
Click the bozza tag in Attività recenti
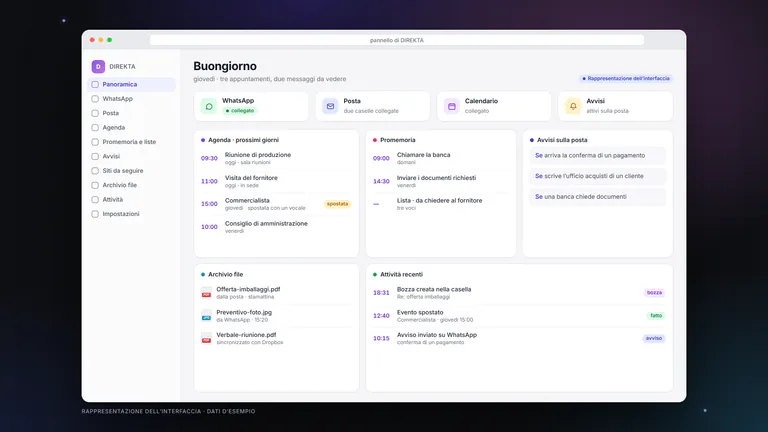[x=654, y=292]
